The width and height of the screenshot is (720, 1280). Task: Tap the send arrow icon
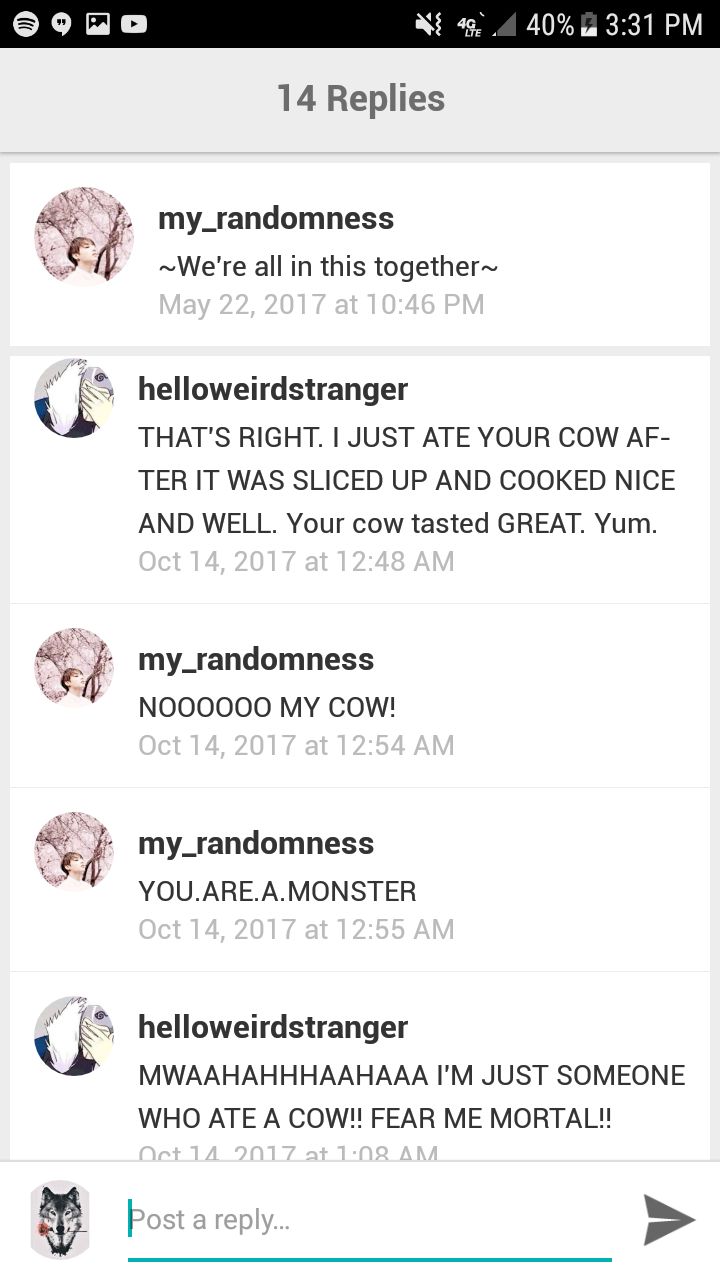(668, 1219)
